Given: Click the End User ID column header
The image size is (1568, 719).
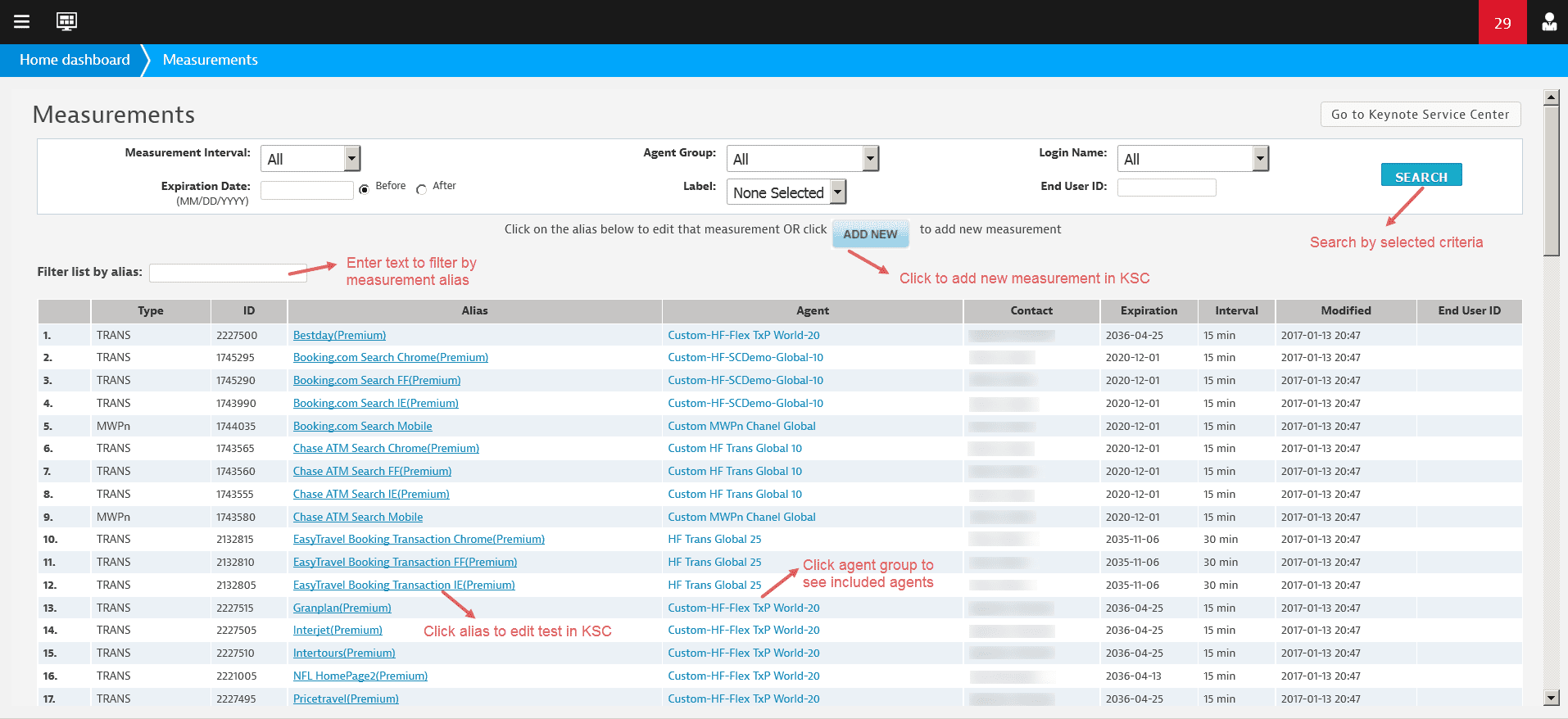Looking at the screenshot, I should point(1470,310).
